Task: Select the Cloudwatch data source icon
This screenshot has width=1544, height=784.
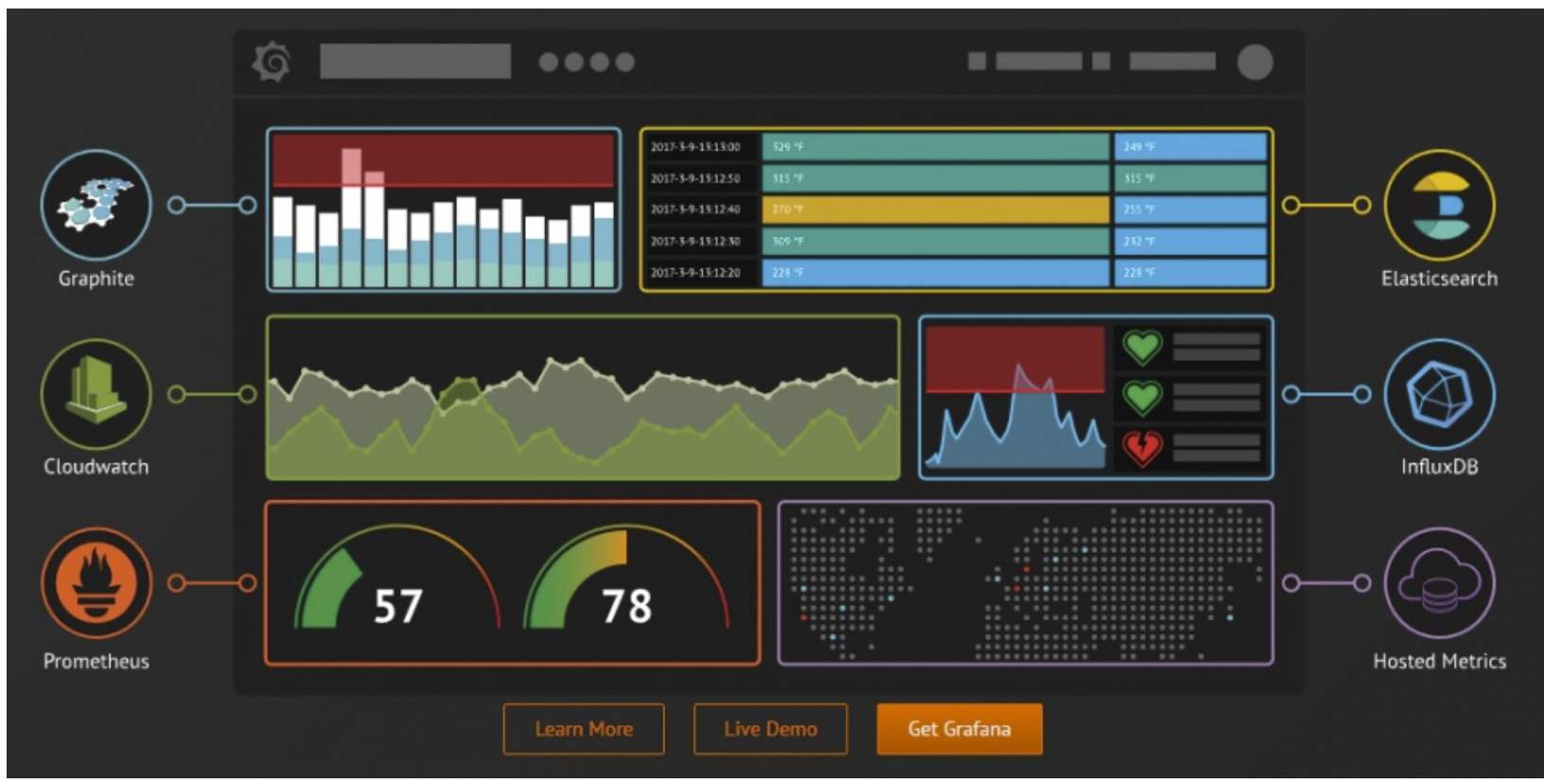Action: (96, 393)
